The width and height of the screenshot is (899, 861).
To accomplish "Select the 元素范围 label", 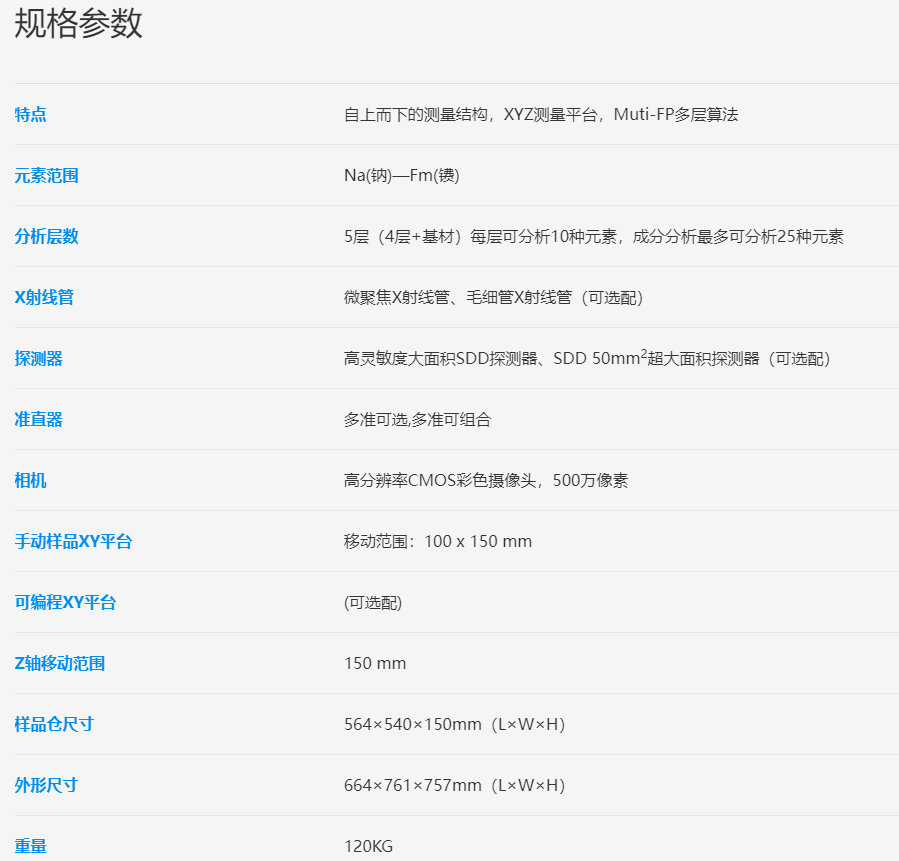I will pos(47,176).
